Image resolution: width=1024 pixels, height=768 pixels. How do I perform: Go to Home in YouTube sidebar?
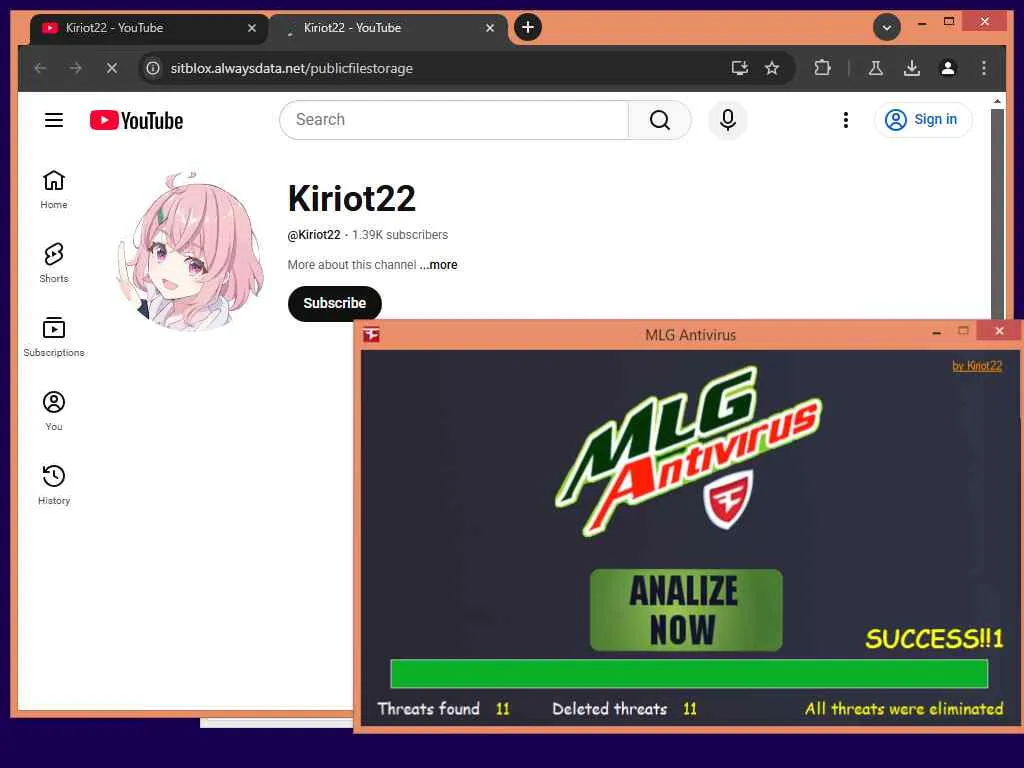coord(54,189)
